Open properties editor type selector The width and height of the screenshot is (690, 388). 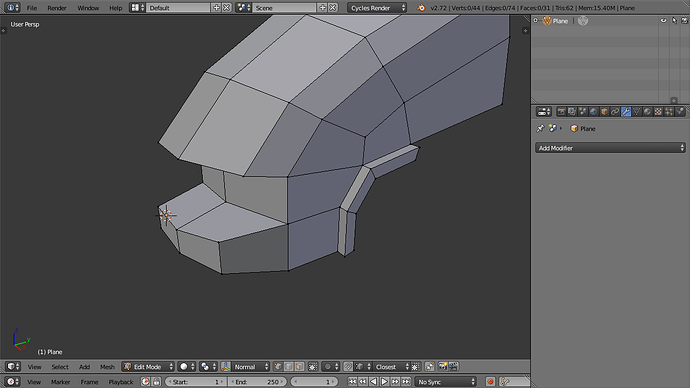544,112
